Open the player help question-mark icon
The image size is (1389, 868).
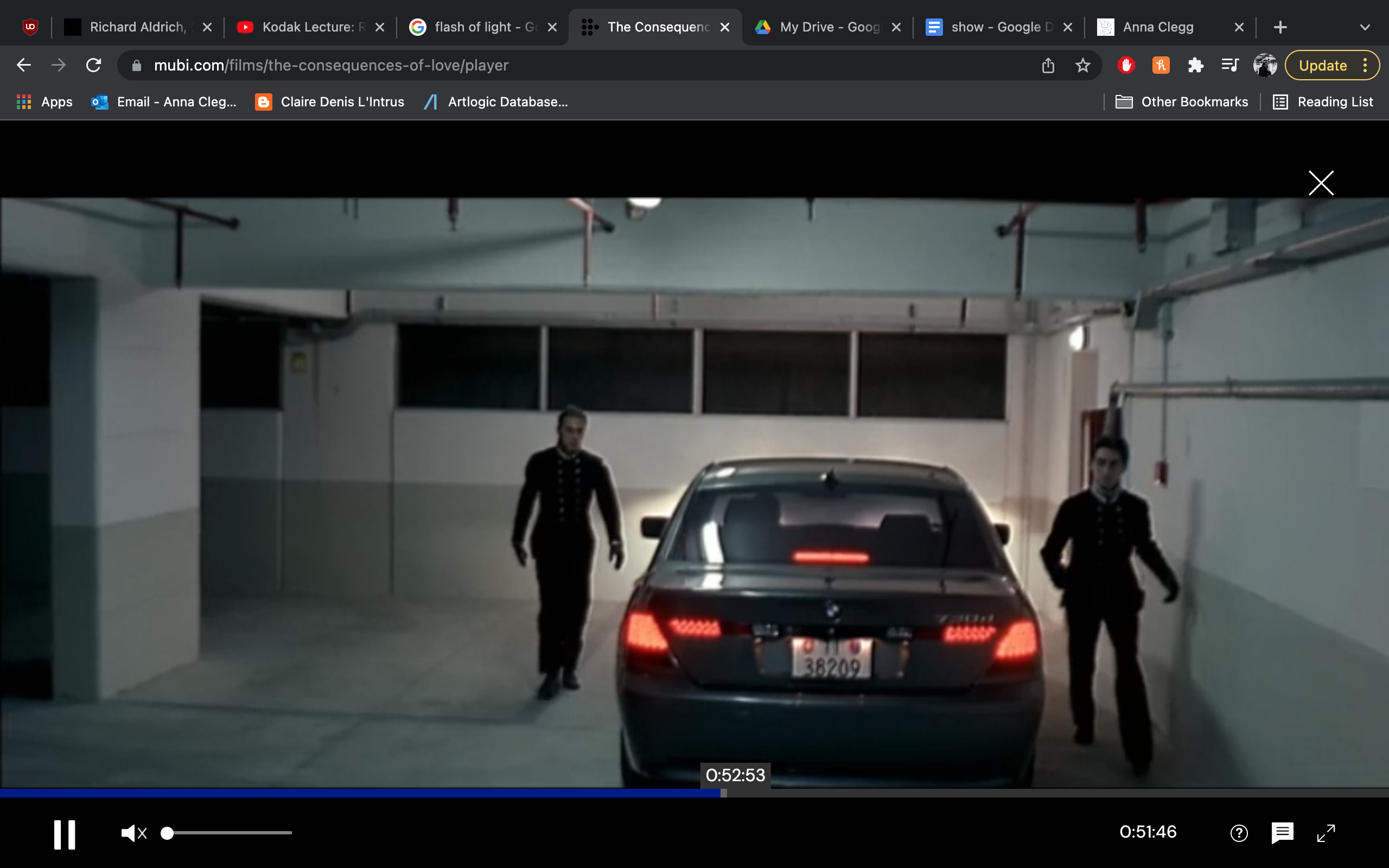coord(1239,833)
